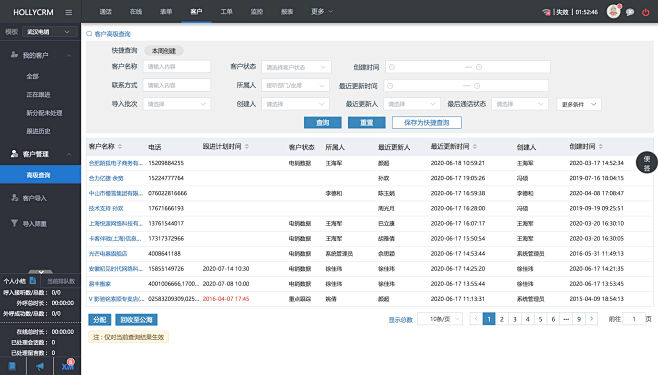658x375 pixels.
Task: Switch to the 监控 top tab
Action: click(256, 12)
